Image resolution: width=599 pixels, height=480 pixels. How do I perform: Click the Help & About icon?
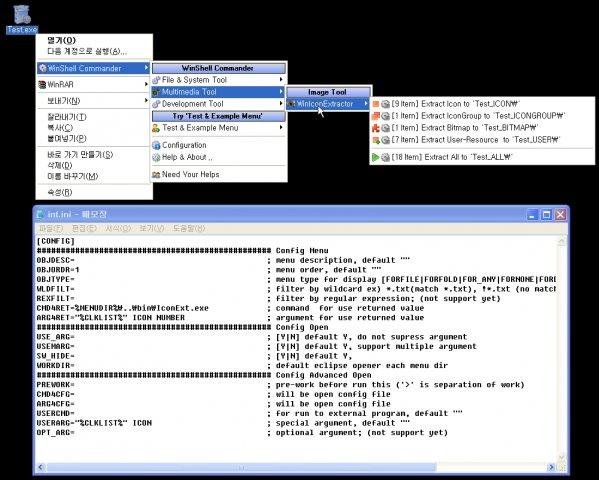tap(156, 157)
